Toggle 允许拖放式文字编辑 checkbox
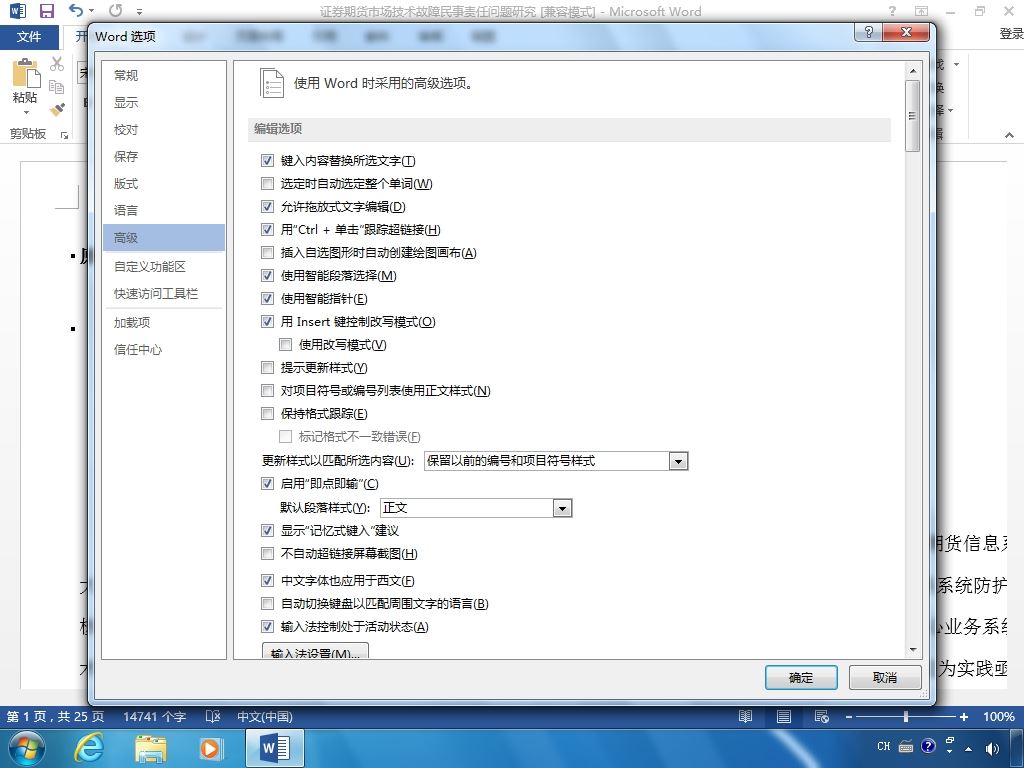The height and width of the screenshot is (768, 1024). 267,206
